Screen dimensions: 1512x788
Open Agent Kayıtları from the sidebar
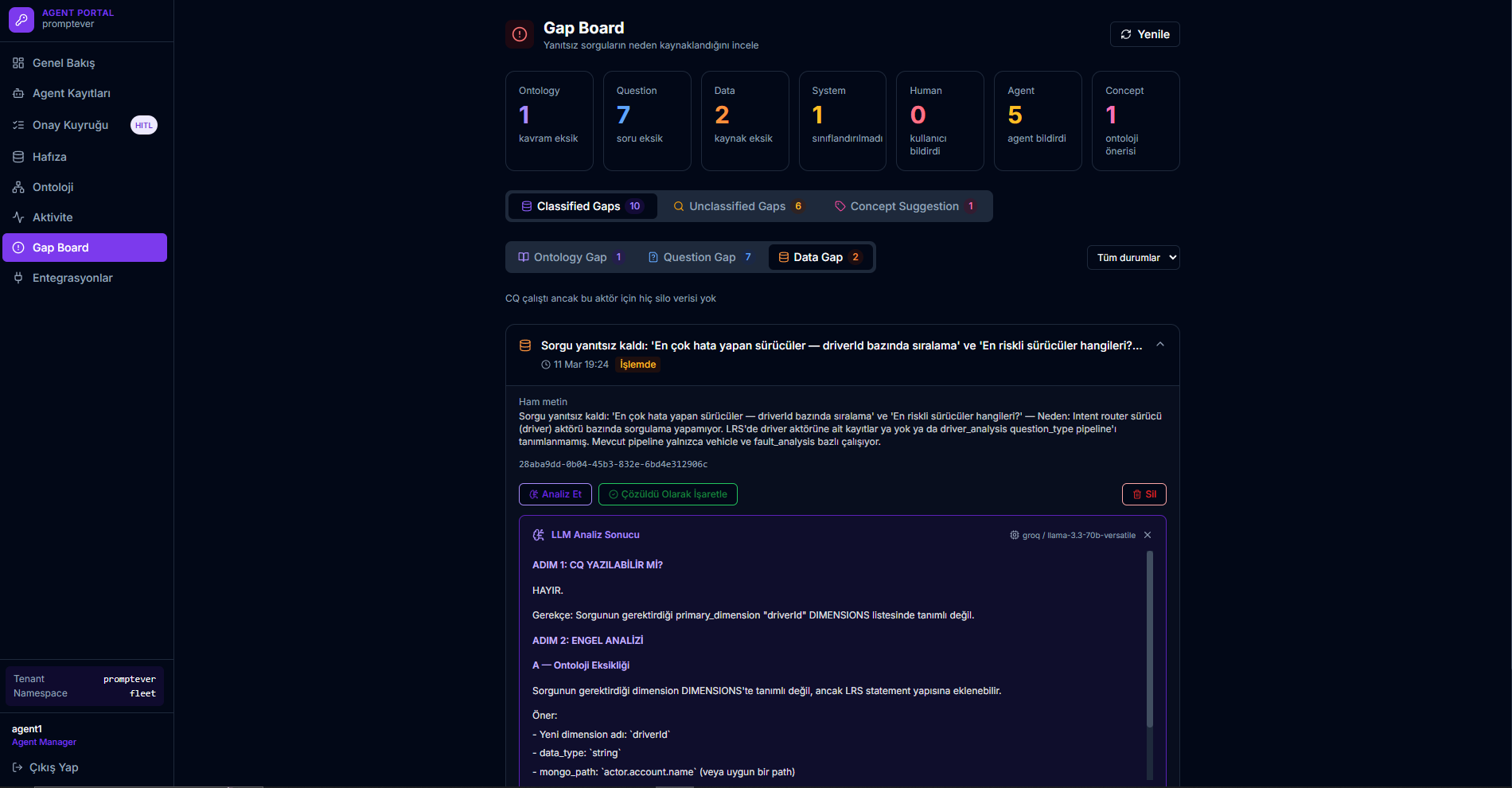point(71,93)
